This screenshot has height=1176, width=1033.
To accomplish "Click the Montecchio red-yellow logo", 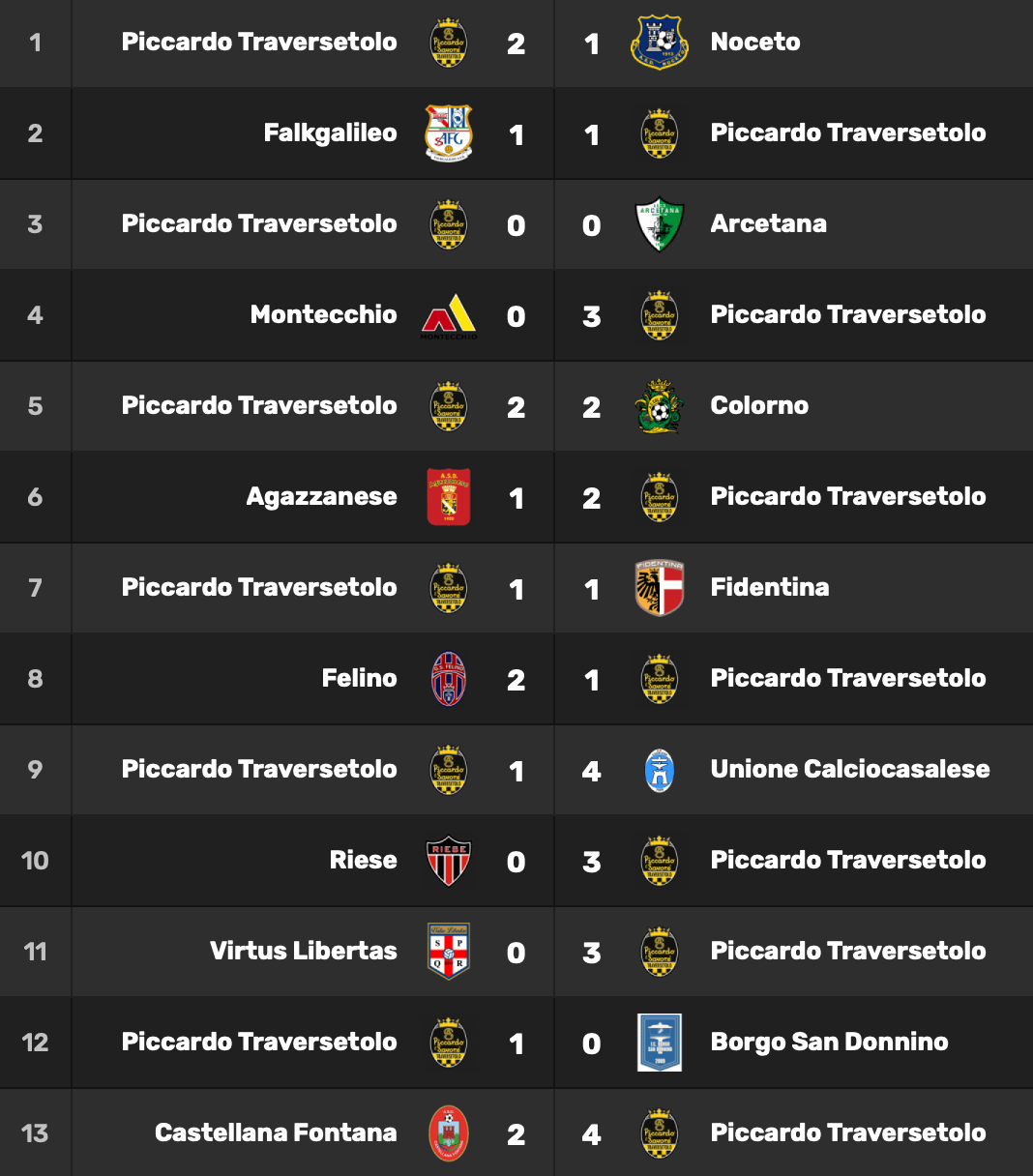I will [x=449, y=316].
